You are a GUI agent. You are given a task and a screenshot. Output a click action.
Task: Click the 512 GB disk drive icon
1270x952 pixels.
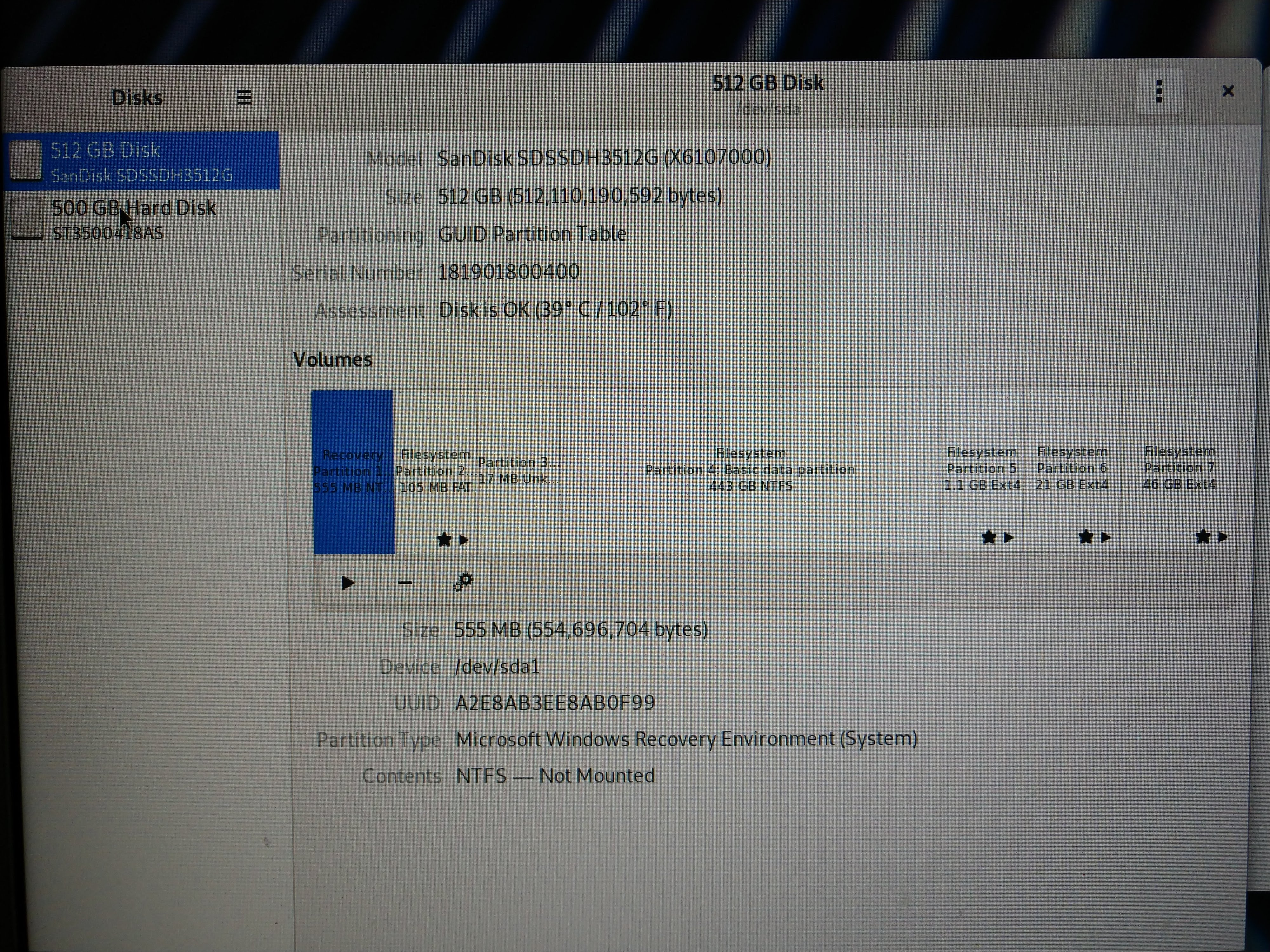tap(26, 161)
